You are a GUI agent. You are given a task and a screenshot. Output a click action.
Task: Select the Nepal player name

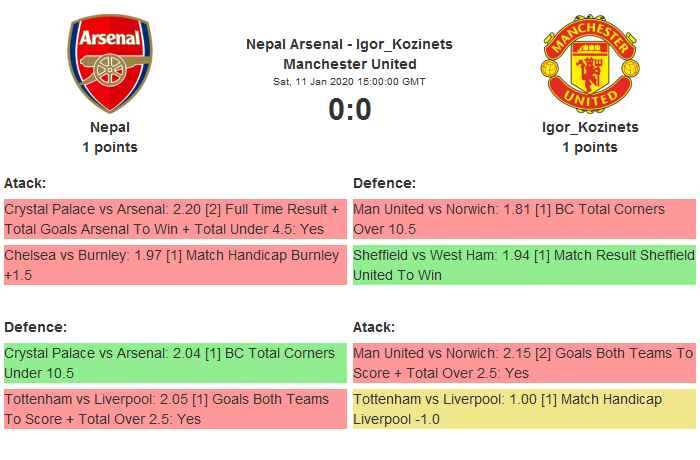point(110,127)
